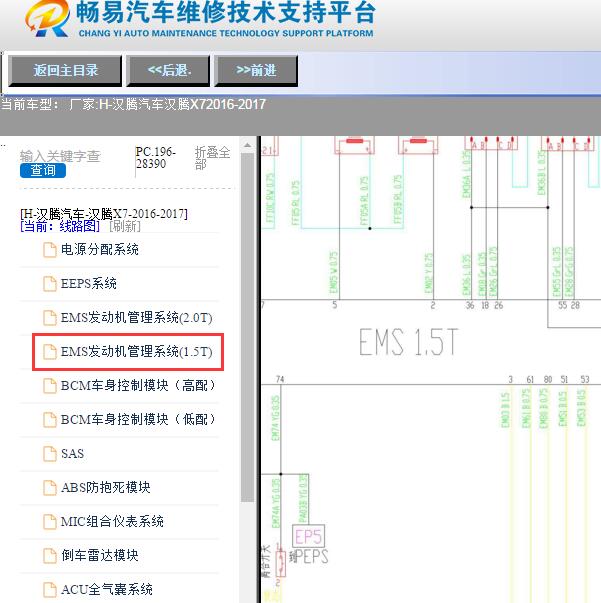Open ABS防抱死模块 tree item
Image resolution: width=601 pixels, height=603 pixels.
pos(106,487)
